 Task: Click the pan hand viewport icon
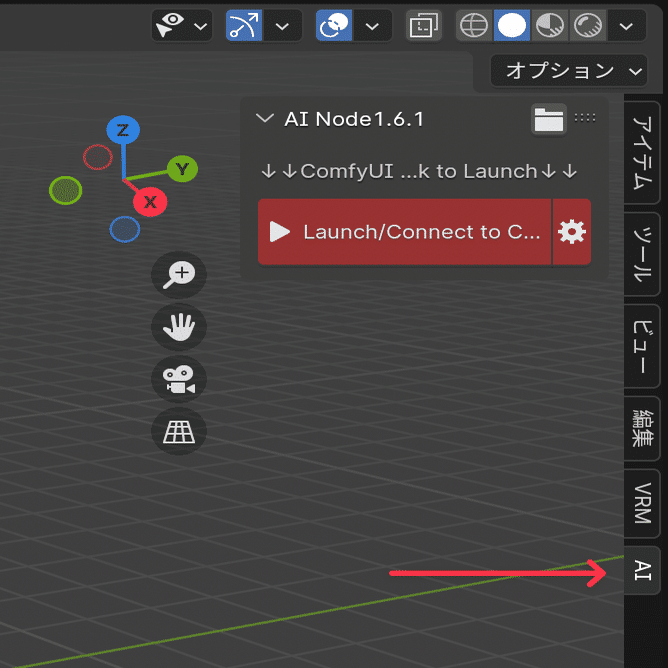coord(179,327)
